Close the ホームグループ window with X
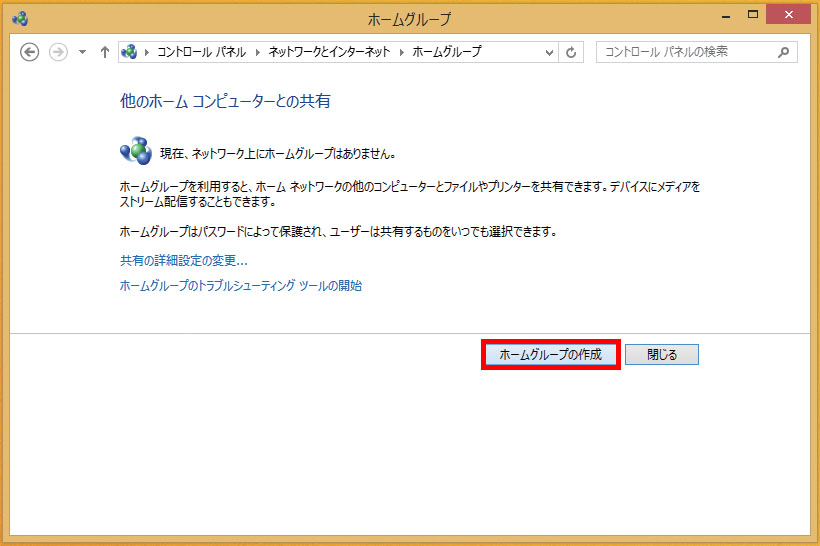 tap(789, 15)
